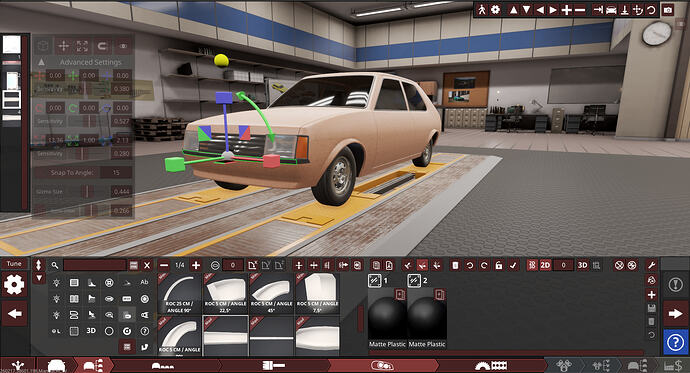Click the confirm checkmark toolbar icon
690x373 pixels.
tap(513, 265)
